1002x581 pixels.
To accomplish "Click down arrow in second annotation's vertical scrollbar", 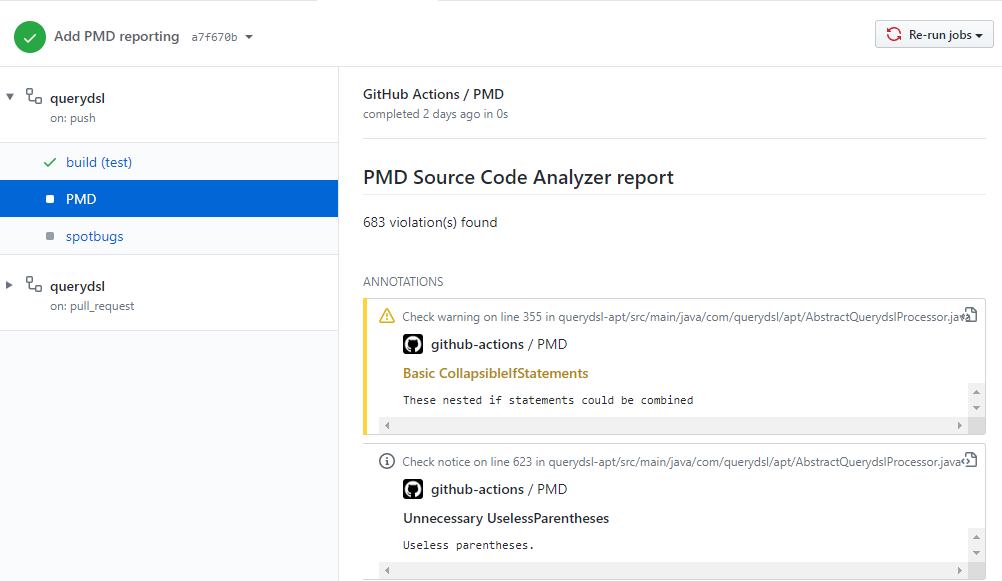I will 976,553.
